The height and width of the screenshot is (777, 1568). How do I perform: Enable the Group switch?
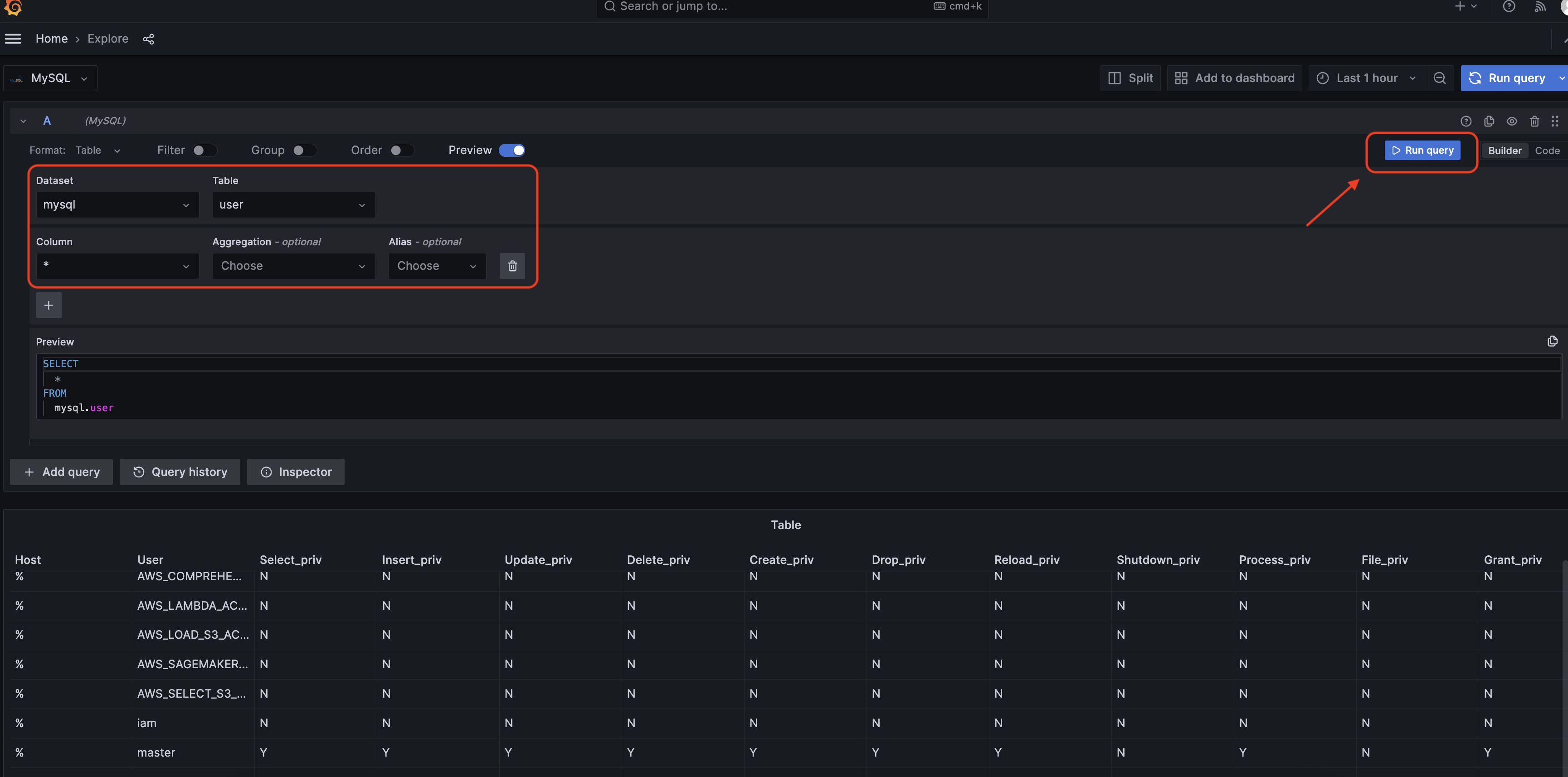[x=304, y=151]
